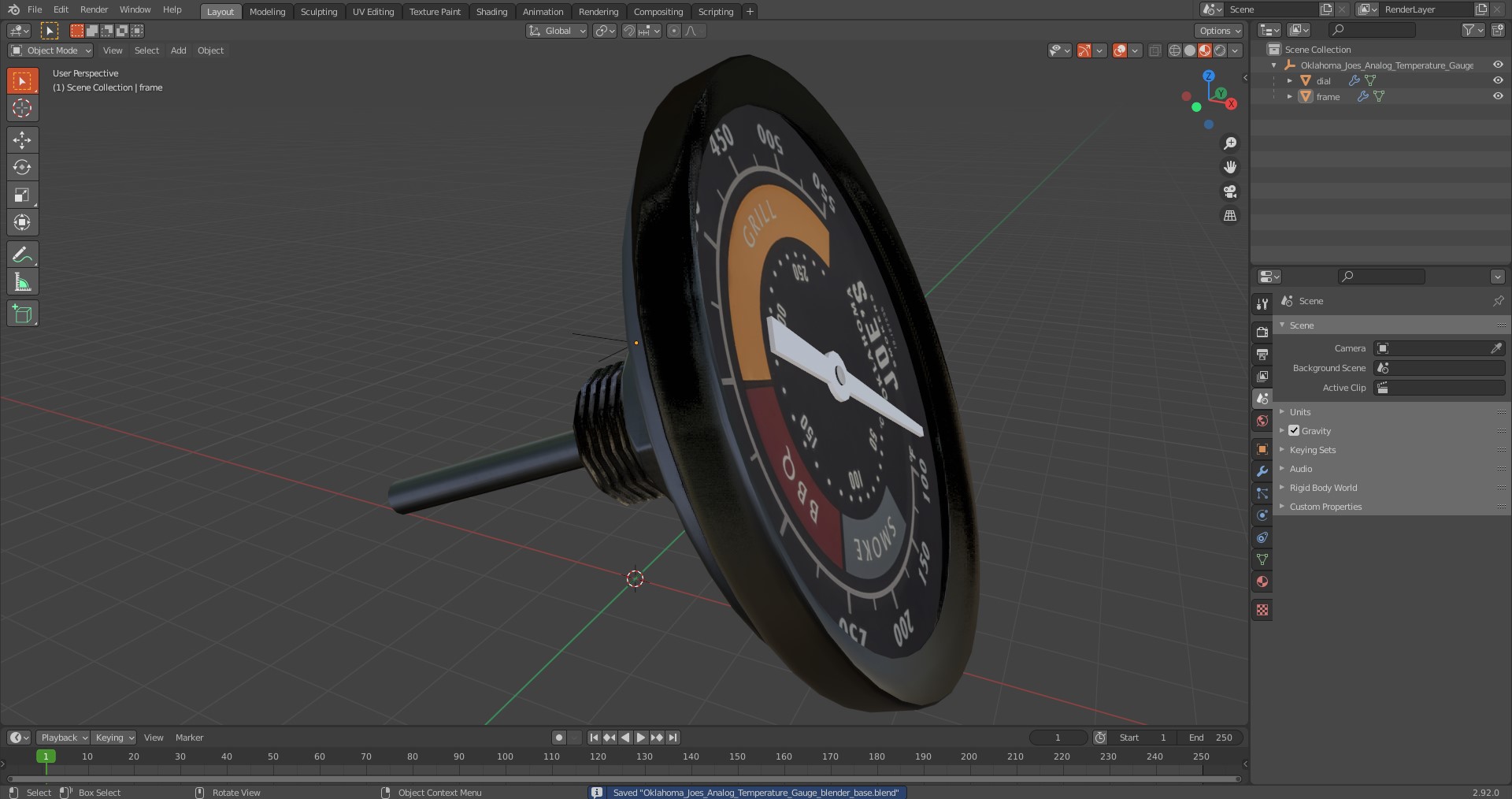1512x799 pixels.
Task: Play the animation forward
Action: pos(641,738)
